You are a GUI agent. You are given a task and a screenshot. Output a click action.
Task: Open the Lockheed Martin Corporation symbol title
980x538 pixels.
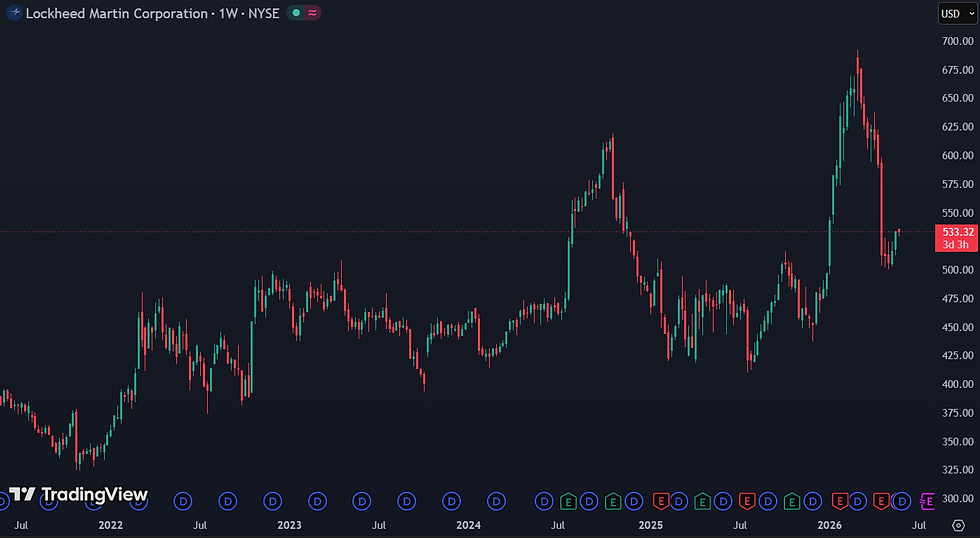point(116,13)
